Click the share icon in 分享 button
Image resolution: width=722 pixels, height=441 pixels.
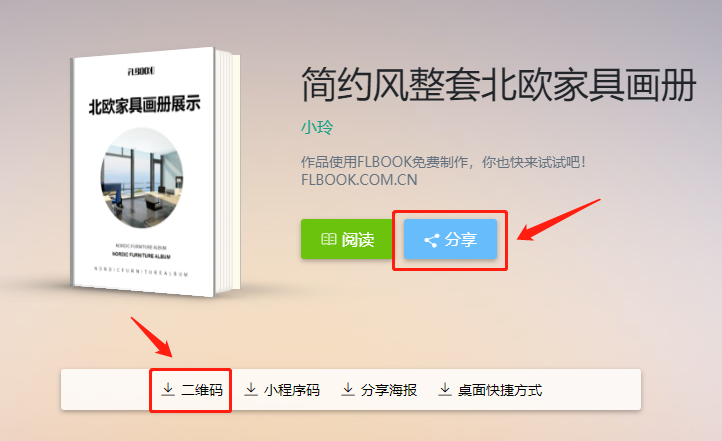(431, 240)
